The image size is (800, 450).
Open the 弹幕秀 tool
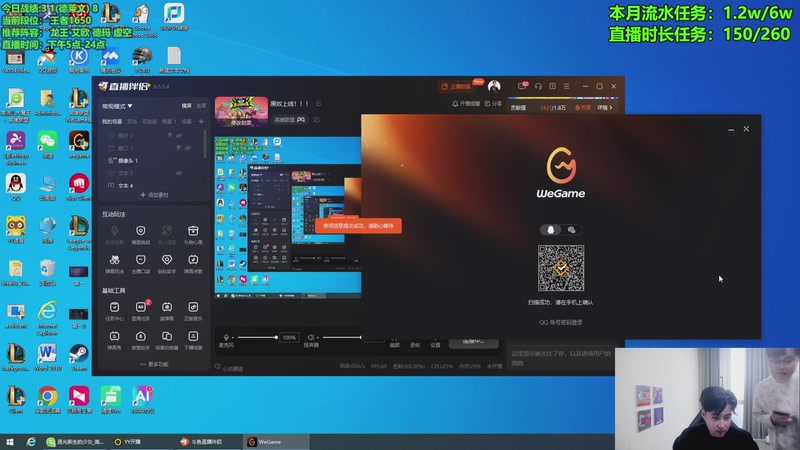(114, 340)
